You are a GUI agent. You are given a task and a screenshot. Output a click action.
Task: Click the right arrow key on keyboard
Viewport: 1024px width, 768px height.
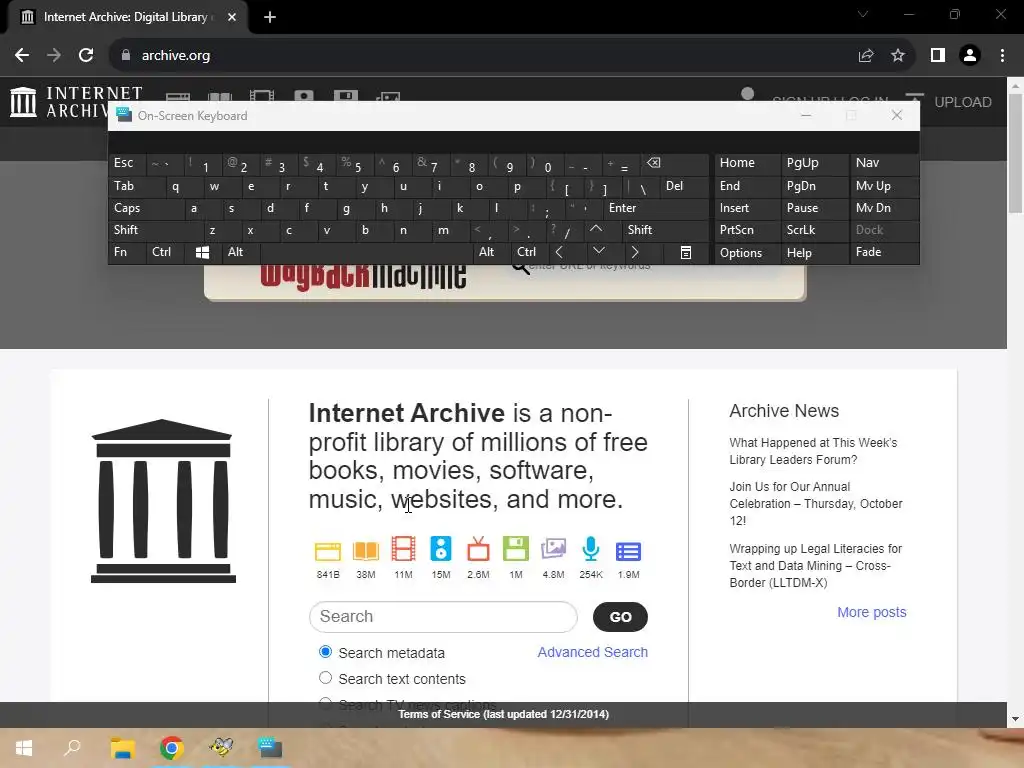(x=635, y=252)
